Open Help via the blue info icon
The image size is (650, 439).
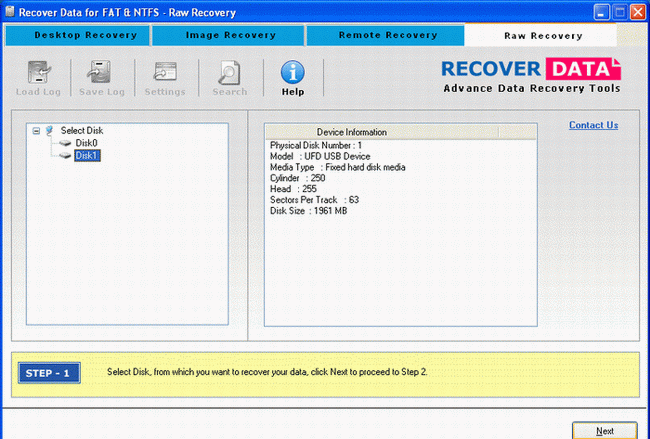(x=292, y=73)
